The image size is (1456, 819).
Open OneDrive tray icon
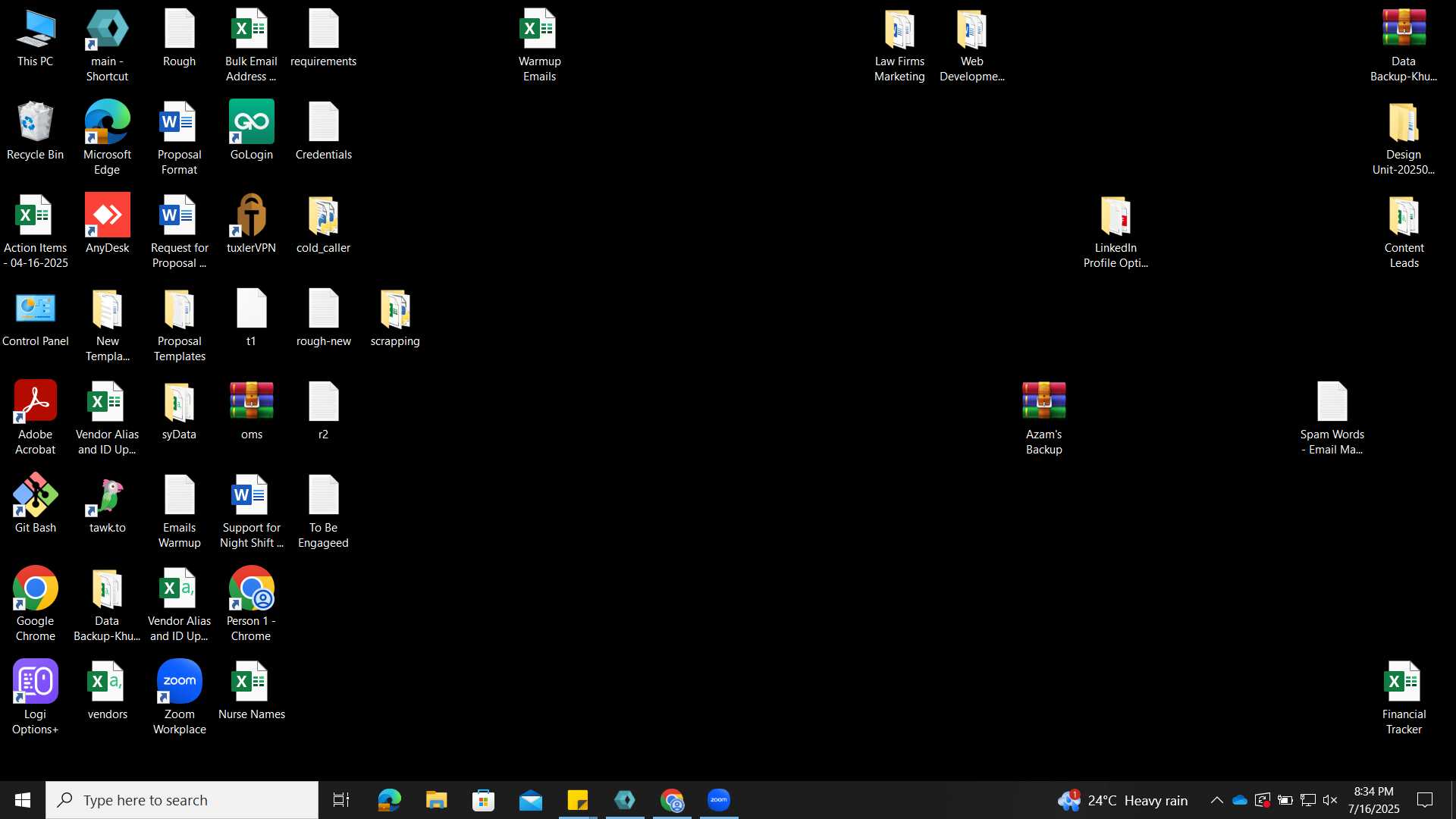(x=1240, y=800)
